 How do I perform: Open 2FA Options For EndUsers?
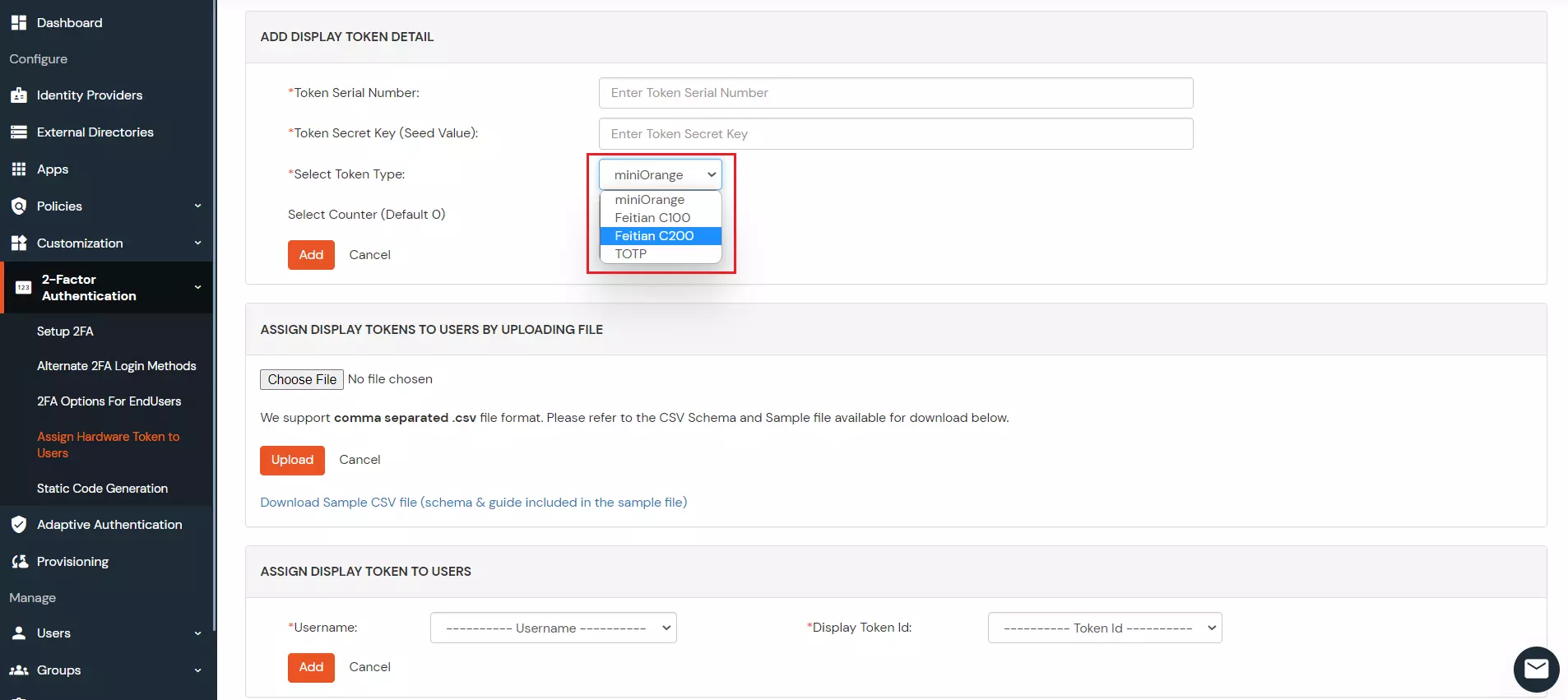click(109, 401)
